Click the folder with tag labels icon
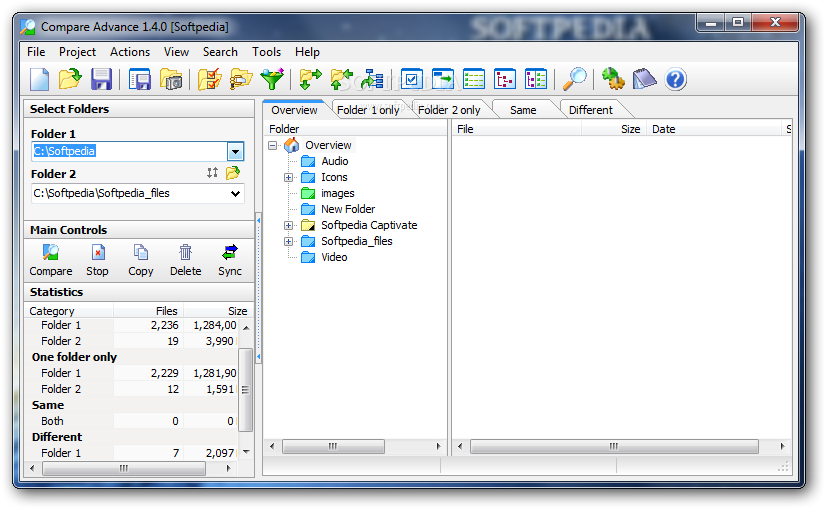The width and height of the screenshot is (826, 509). coord(241,80)
